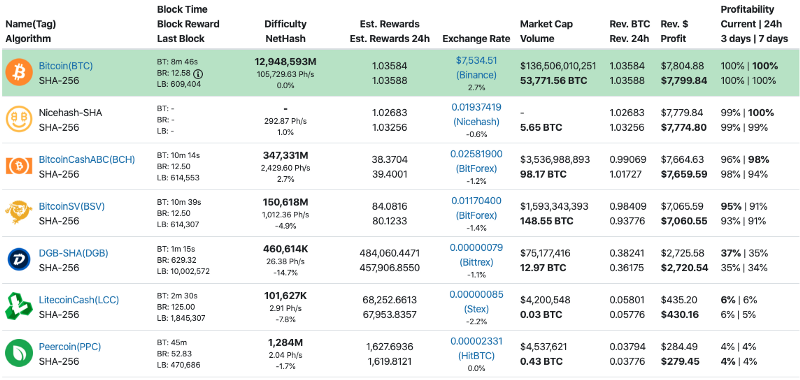Screen dimensions: 800x380
Task: Click the block reward info icon
Action: pos(198,74)
